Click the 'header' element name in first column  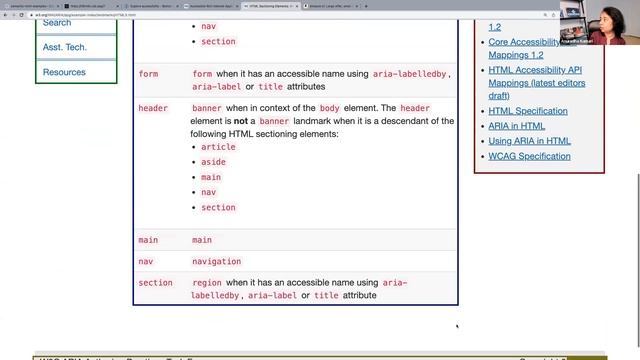153,108
